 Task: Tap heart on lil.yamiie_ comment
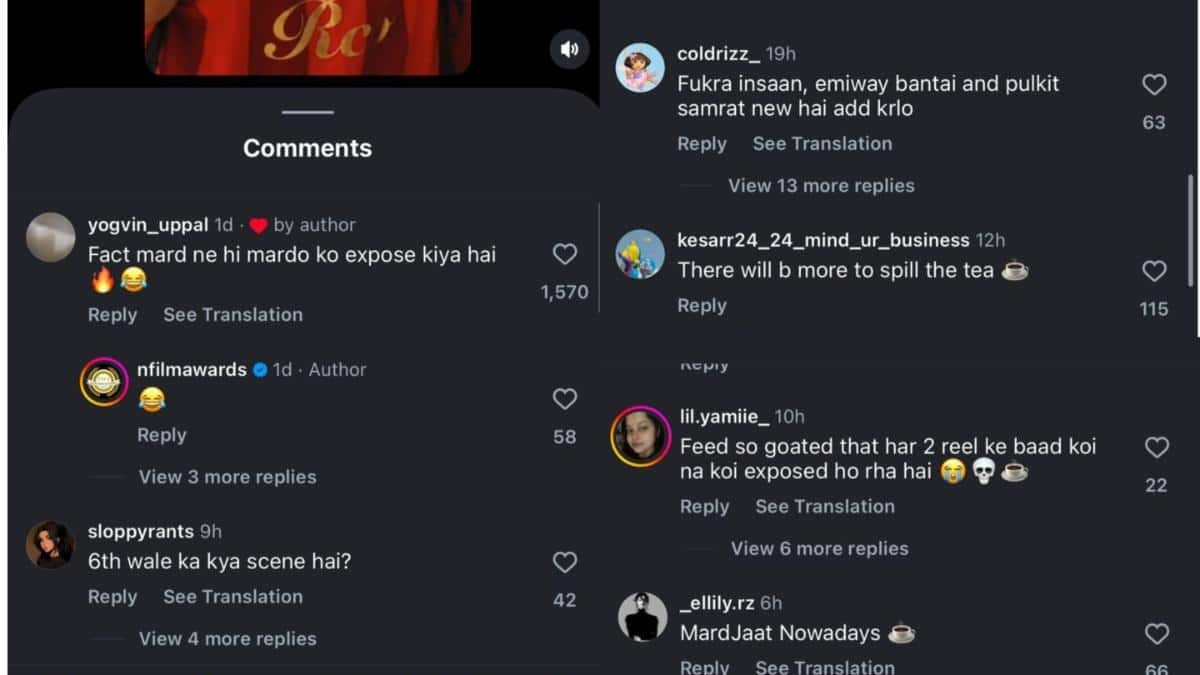1156,448
